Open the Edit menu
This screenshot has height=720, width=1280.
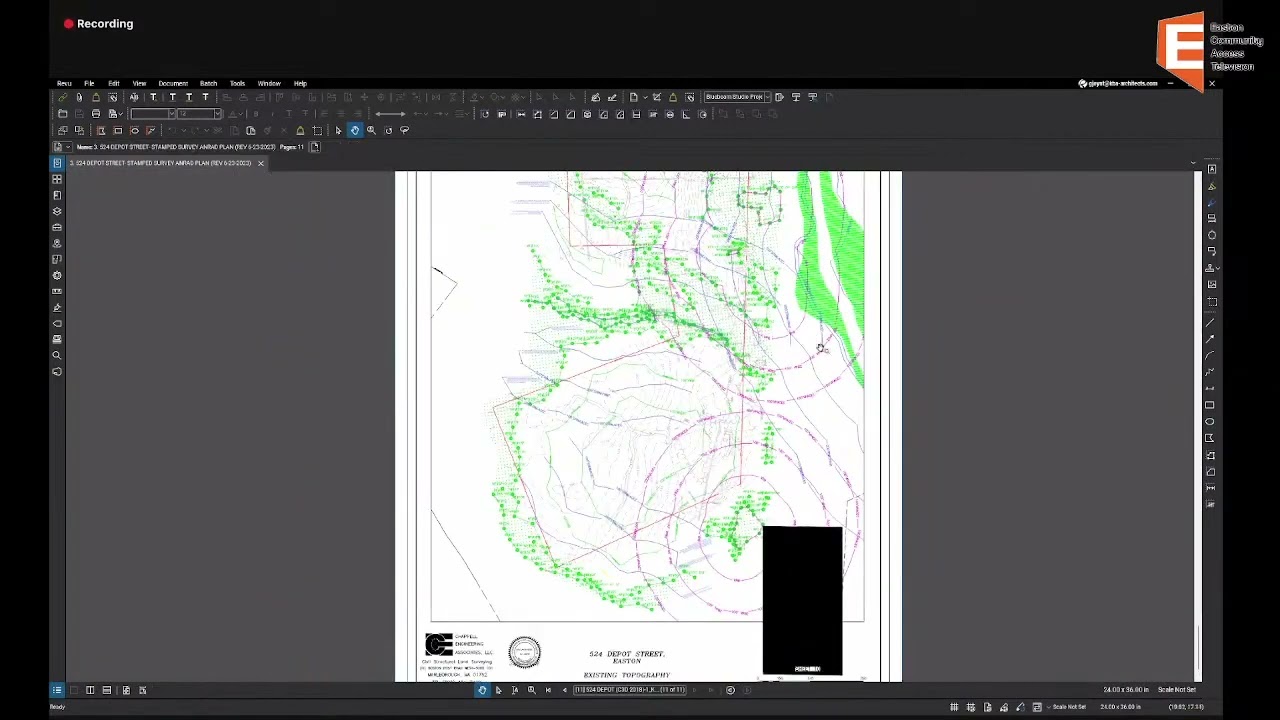coord(114,83)
